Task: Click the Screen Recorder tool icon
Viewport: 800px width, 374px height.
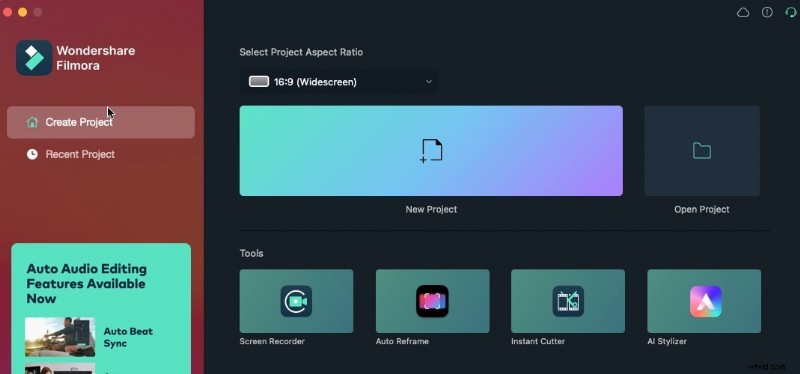Action: pos(296,301)
